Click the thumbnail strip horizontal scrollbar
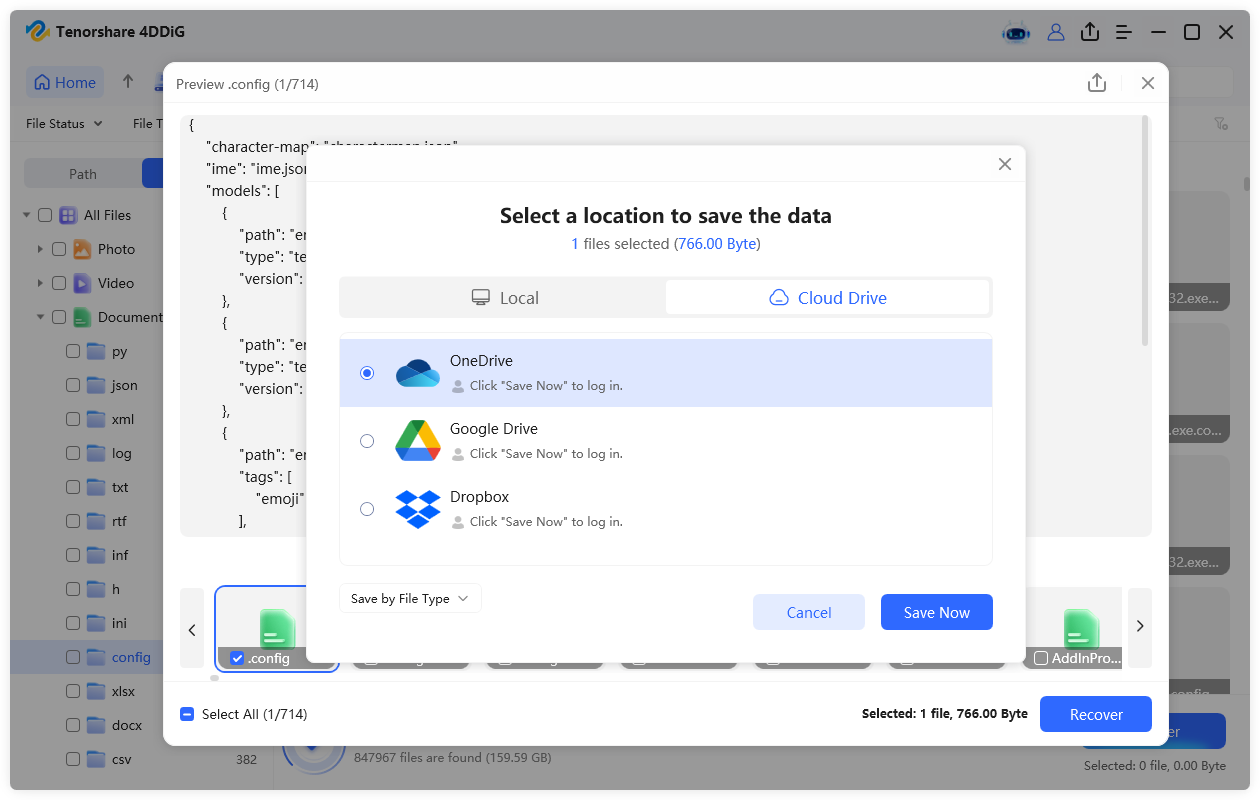The image size is (1260, 800). click(x=214, y=678)
